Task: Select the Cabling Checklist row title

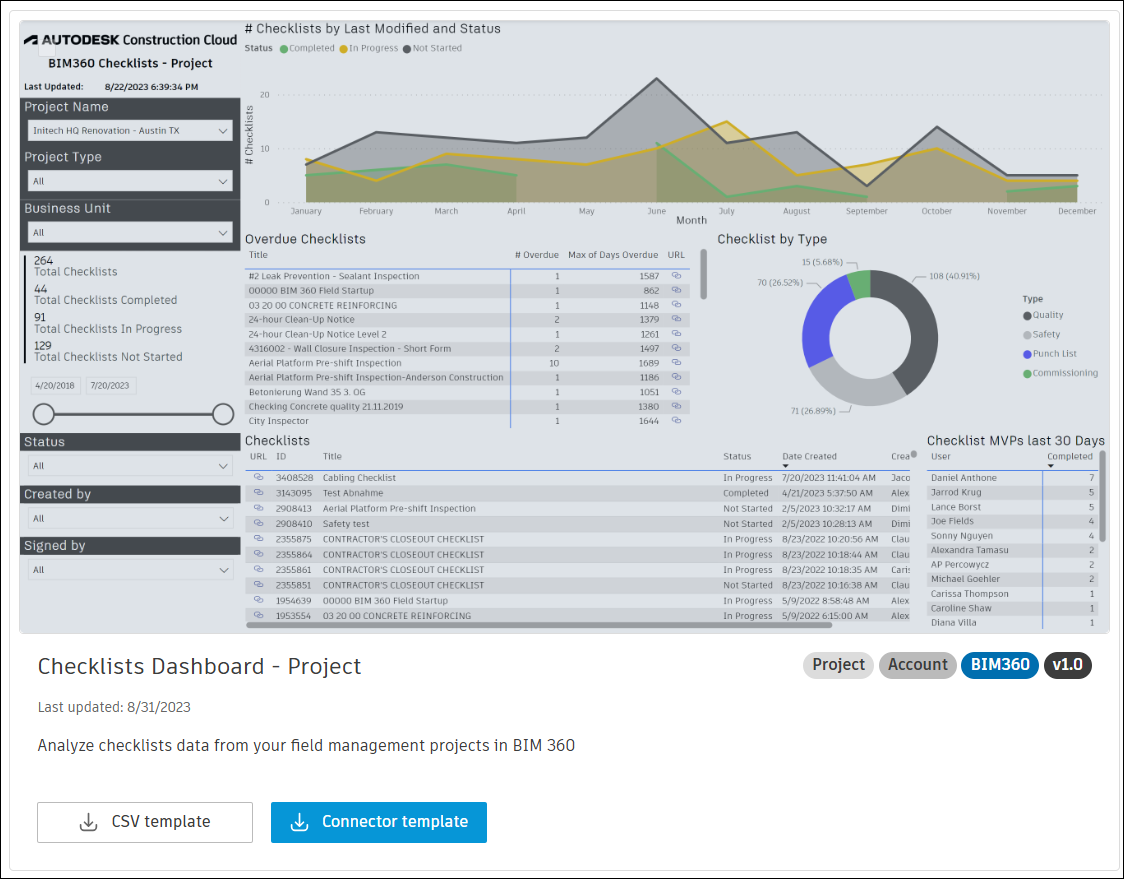Action: click(x=359, y=477)
